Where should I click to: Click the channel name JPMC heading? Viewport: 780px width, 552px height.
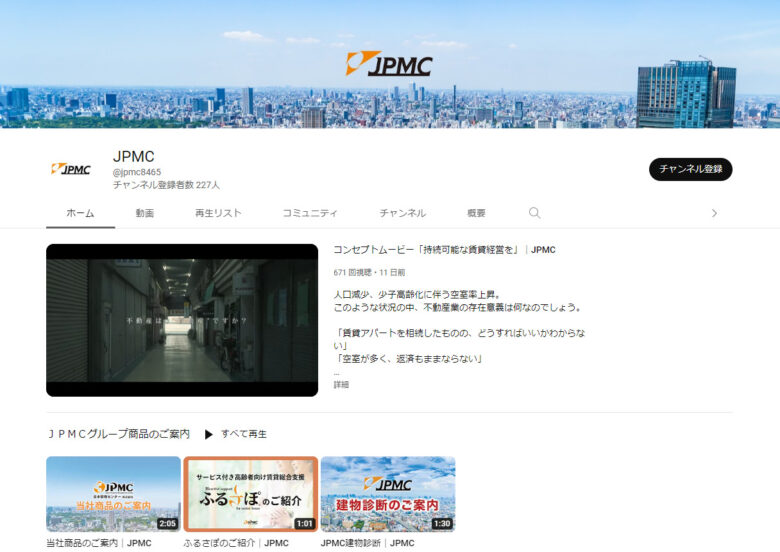pyautogui.click(x=134, y=156)
